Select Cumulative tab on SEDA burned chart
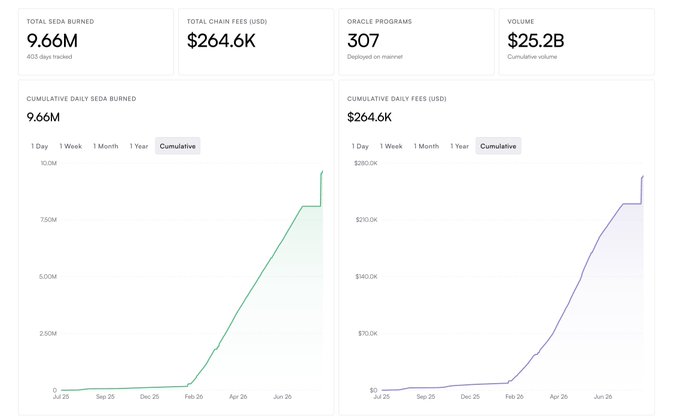Image resolution: width=680 pixels, height=419 pixels. pyautogui.click(x=177, y=146)
